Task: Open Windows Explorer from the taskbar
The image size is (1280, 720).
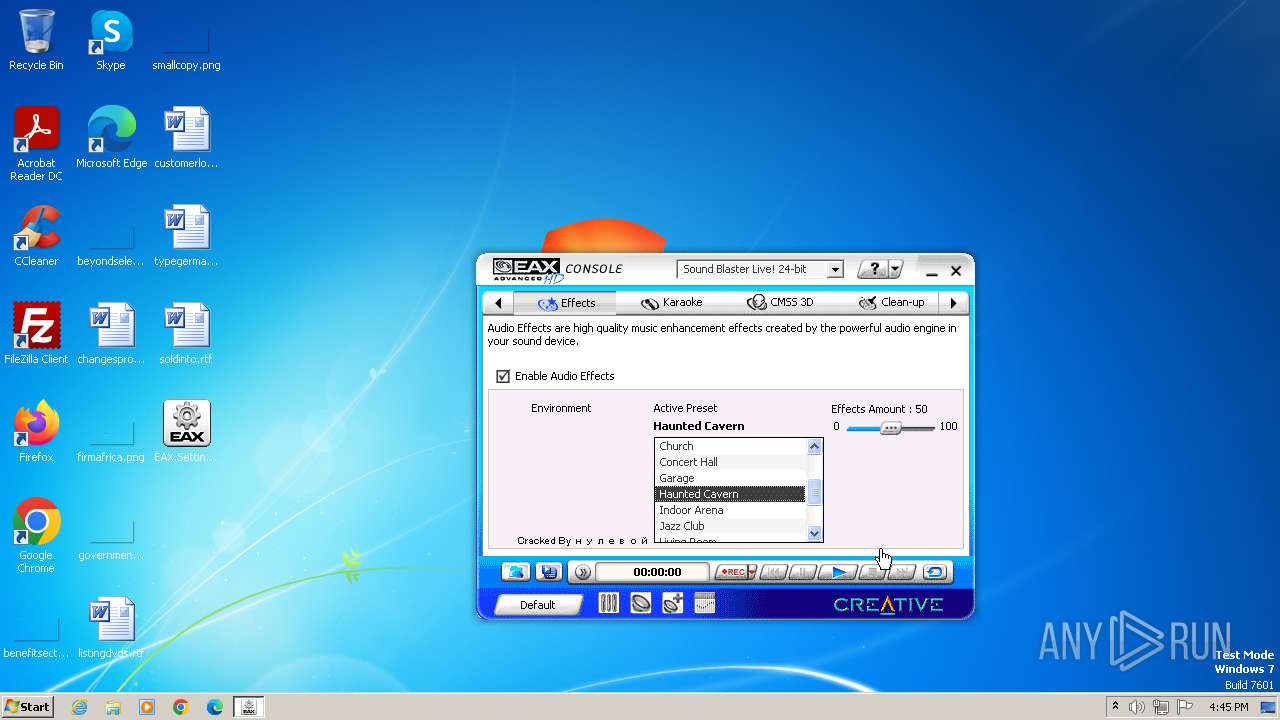Action: click(113, 707)
